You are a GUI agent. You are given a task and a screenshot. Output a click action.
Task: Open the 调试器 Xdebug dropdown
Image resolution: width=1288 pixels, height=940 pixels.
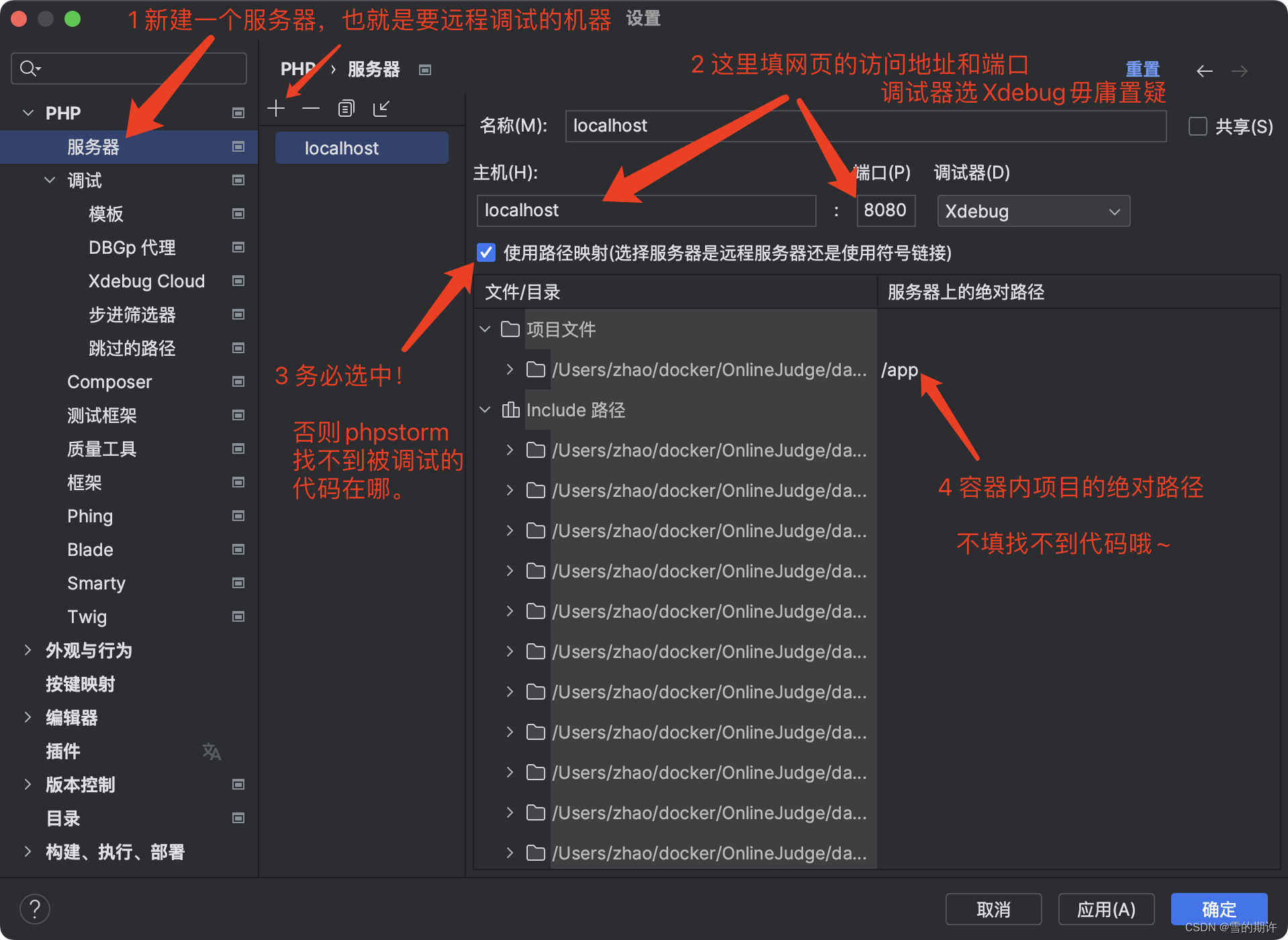[x=1033, y=211]
